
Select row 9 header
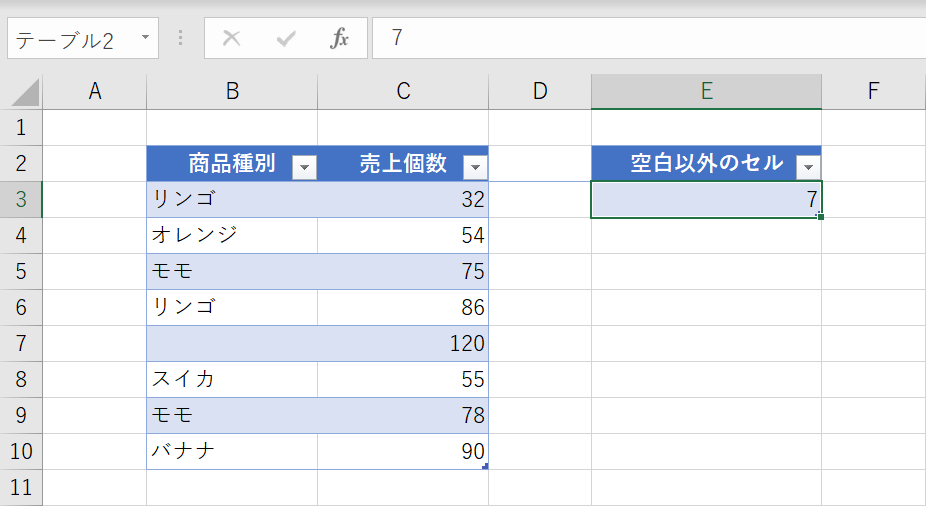[x=21, y=416]
